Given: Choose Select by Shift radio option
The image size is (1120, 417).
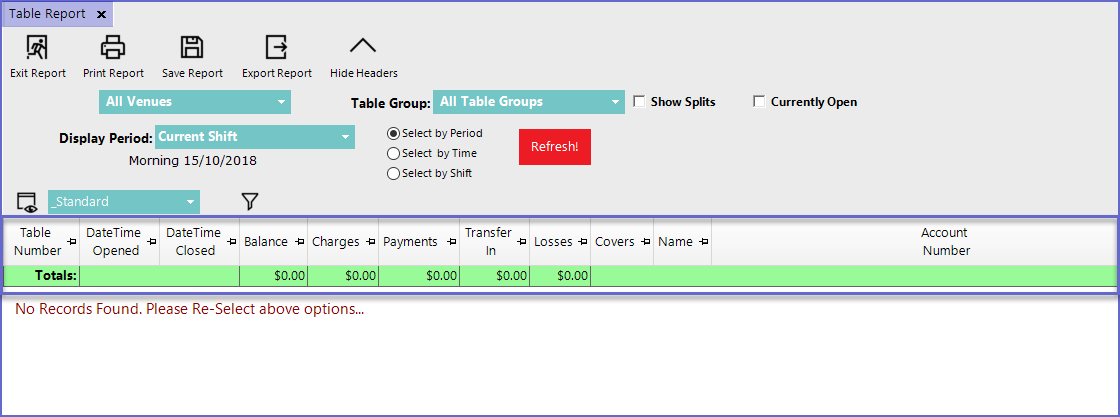Looking at the screenshot, I should coord(393,174).
